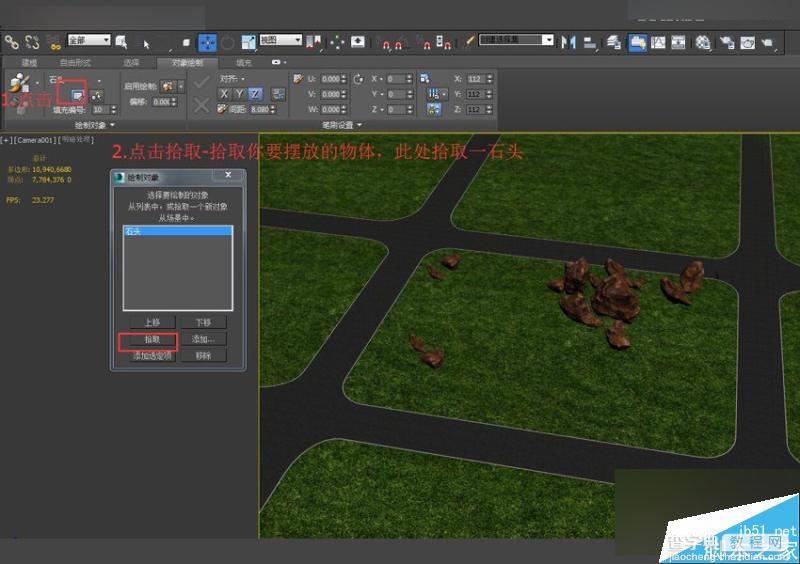The width and height of the screenshot is (800, 564).
Task: Open the Schematic View icon
Action: tap(678, 42)
